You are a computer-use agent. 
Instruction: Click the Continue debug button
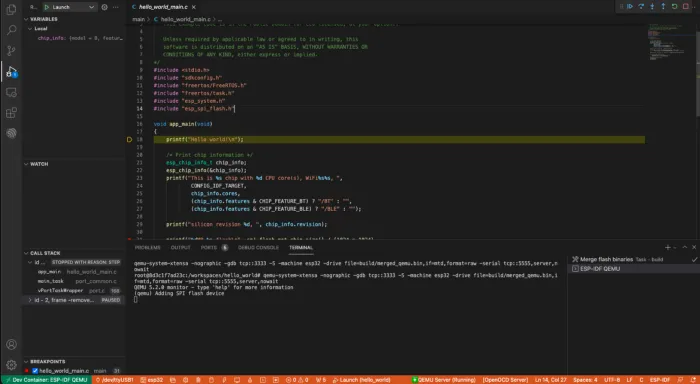(x=630, y=6)
